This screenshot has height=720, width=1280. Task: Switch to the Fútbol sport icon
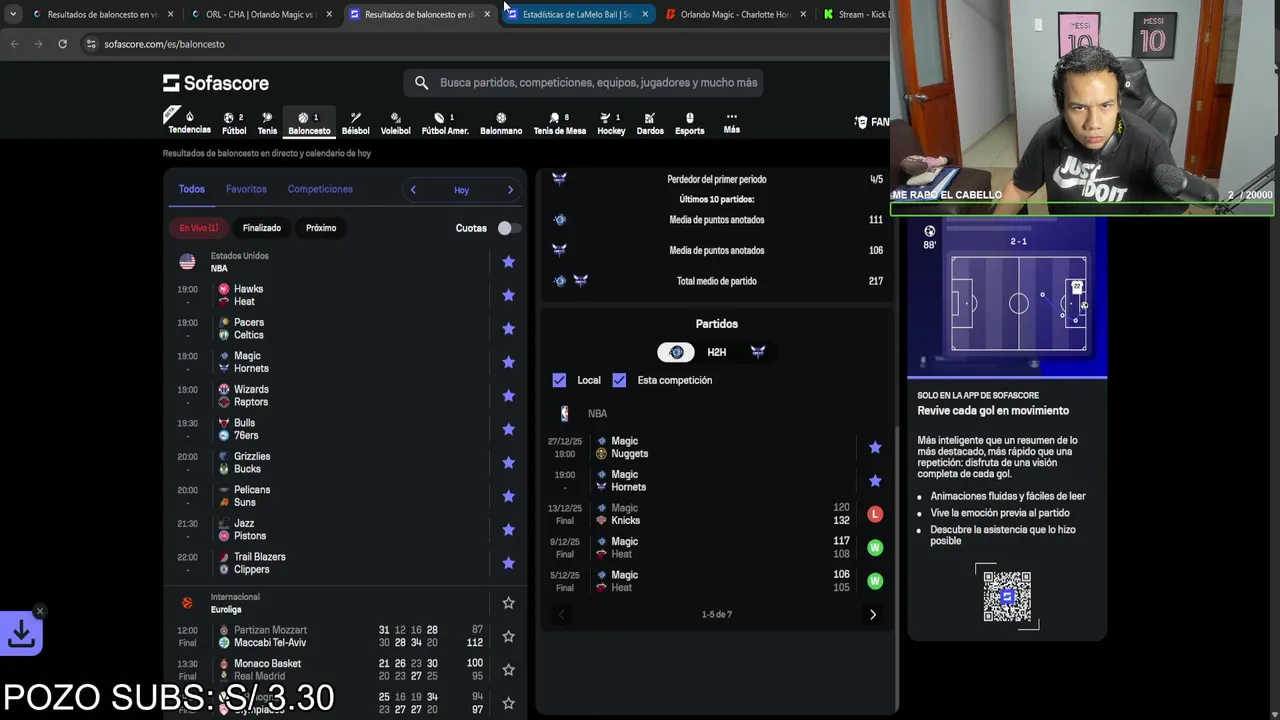point(234,123)
